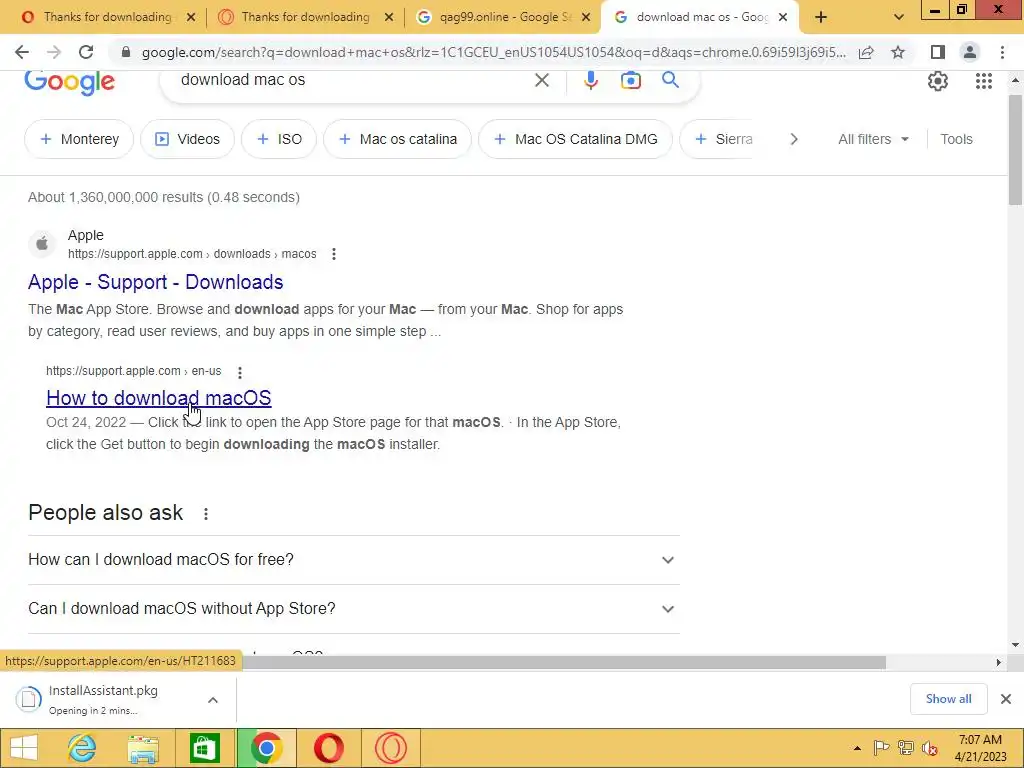Screen dimensions: 1024x768
Task: Open Microsoft Store from the taskbar
Action: 204,748
